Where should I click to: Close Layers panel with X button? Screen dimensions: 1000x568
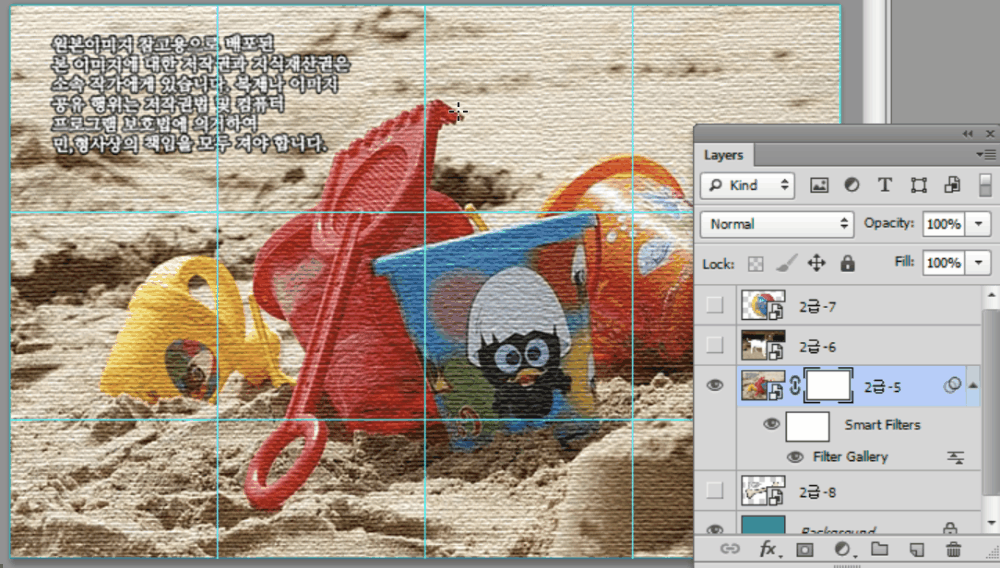pos(990,133)
